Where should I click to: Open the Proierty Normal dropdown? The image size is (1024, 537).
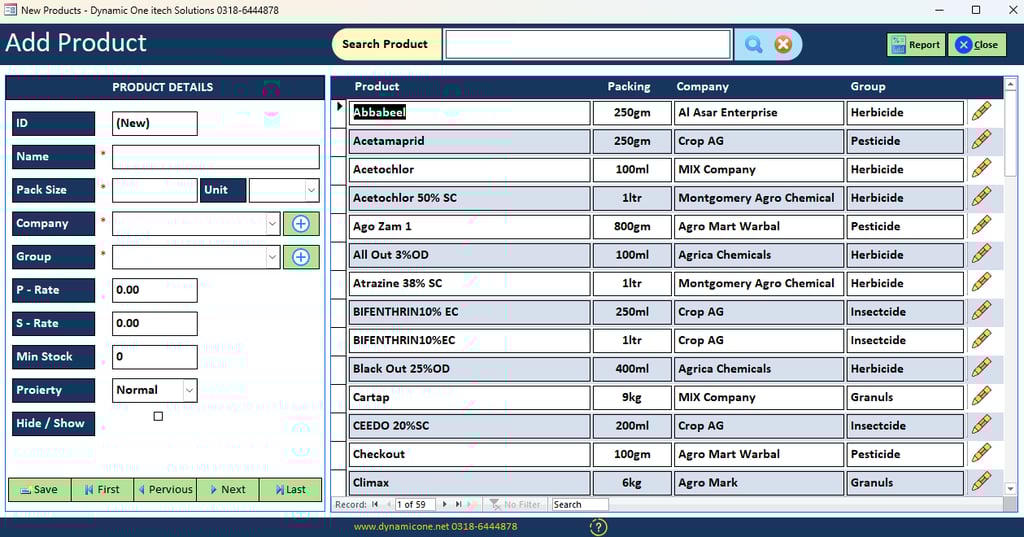(189, 390)
